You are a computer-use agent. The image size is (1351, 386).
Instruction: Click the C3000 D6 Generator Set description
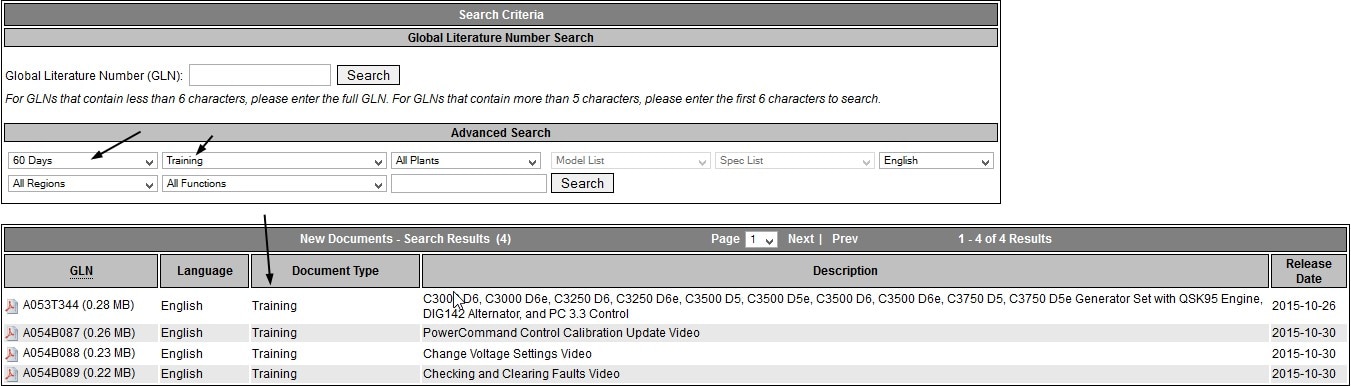843,306
